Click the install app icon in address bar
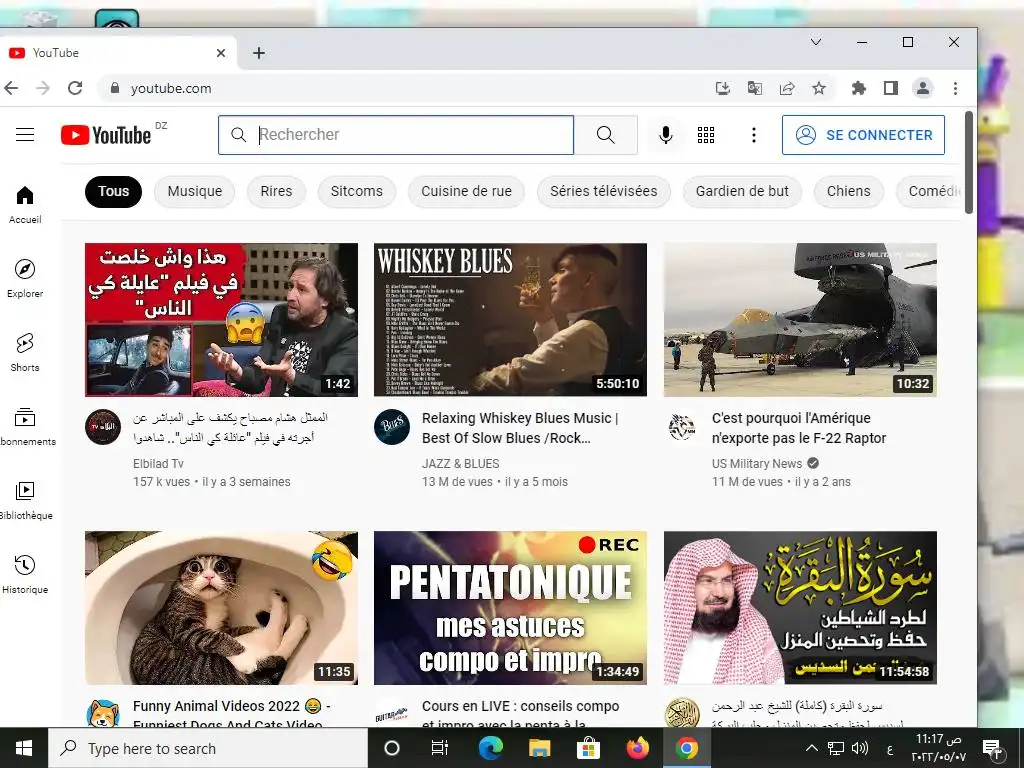Screen dimensions: 1024x768 tap(723, 88)
